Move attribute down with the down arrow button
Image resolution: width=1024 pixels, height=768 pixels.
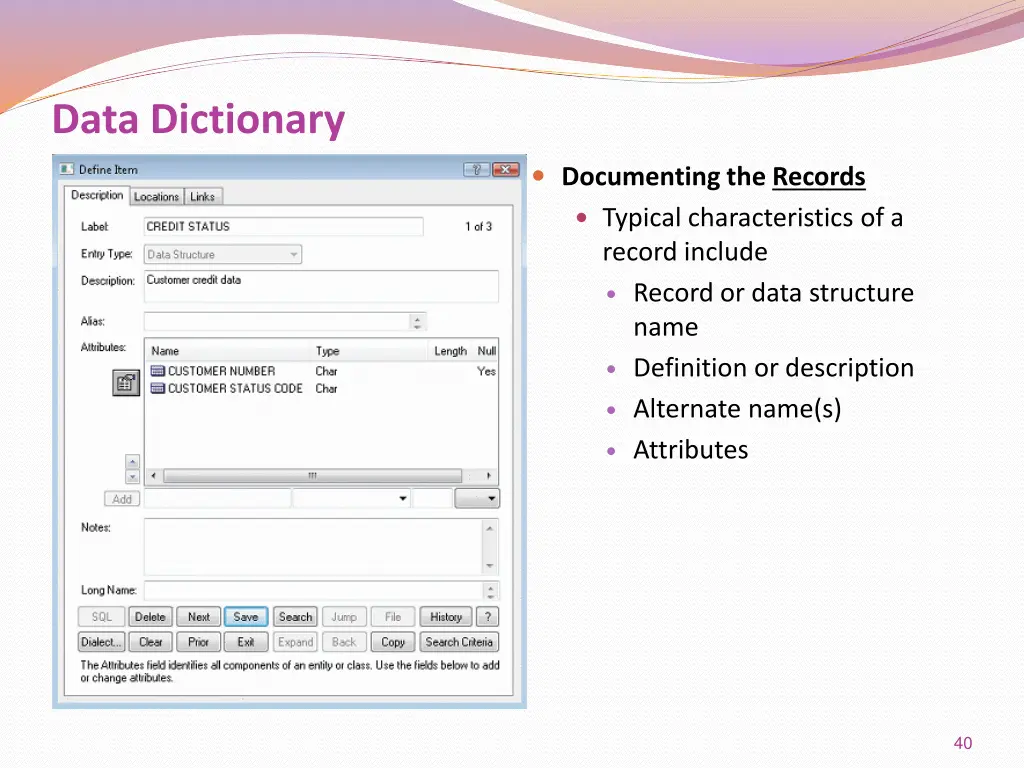coord(132,477)
